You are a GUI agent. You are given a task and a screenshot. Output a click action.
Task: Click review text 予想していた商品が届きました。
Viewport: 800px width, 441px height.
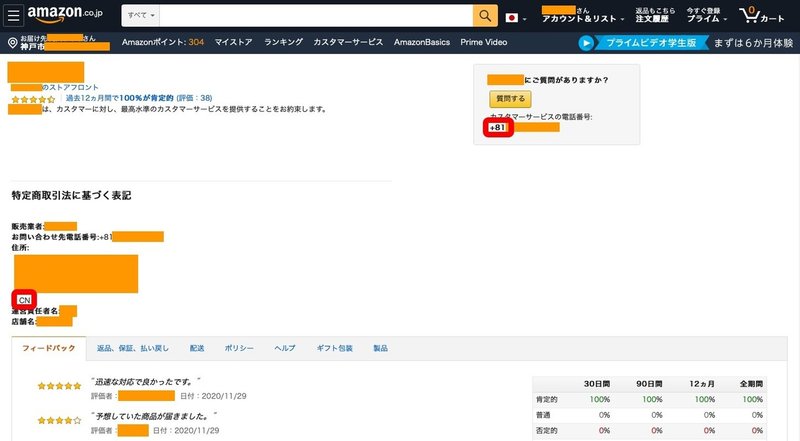pyautogui.click(x=154, y=416)
